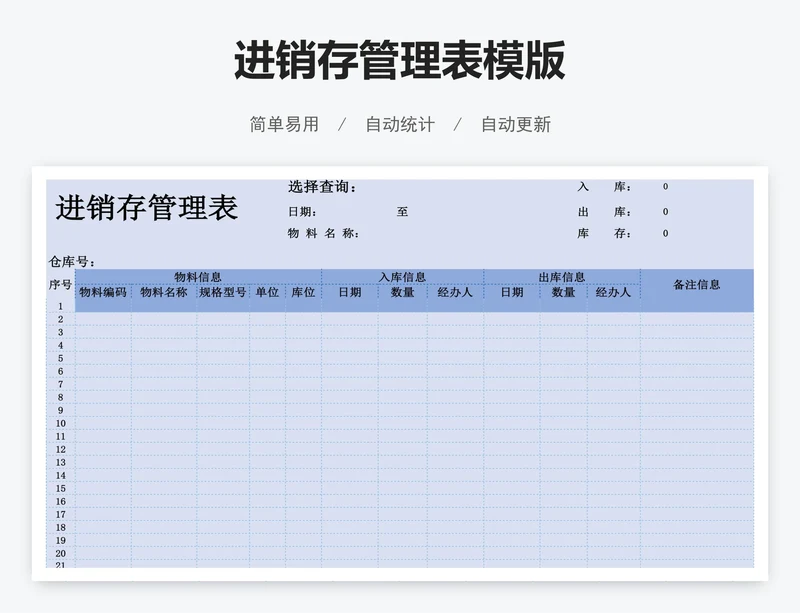Select the 物料名称 column header in the table
The image size is (800, 613).
point(164,292)
